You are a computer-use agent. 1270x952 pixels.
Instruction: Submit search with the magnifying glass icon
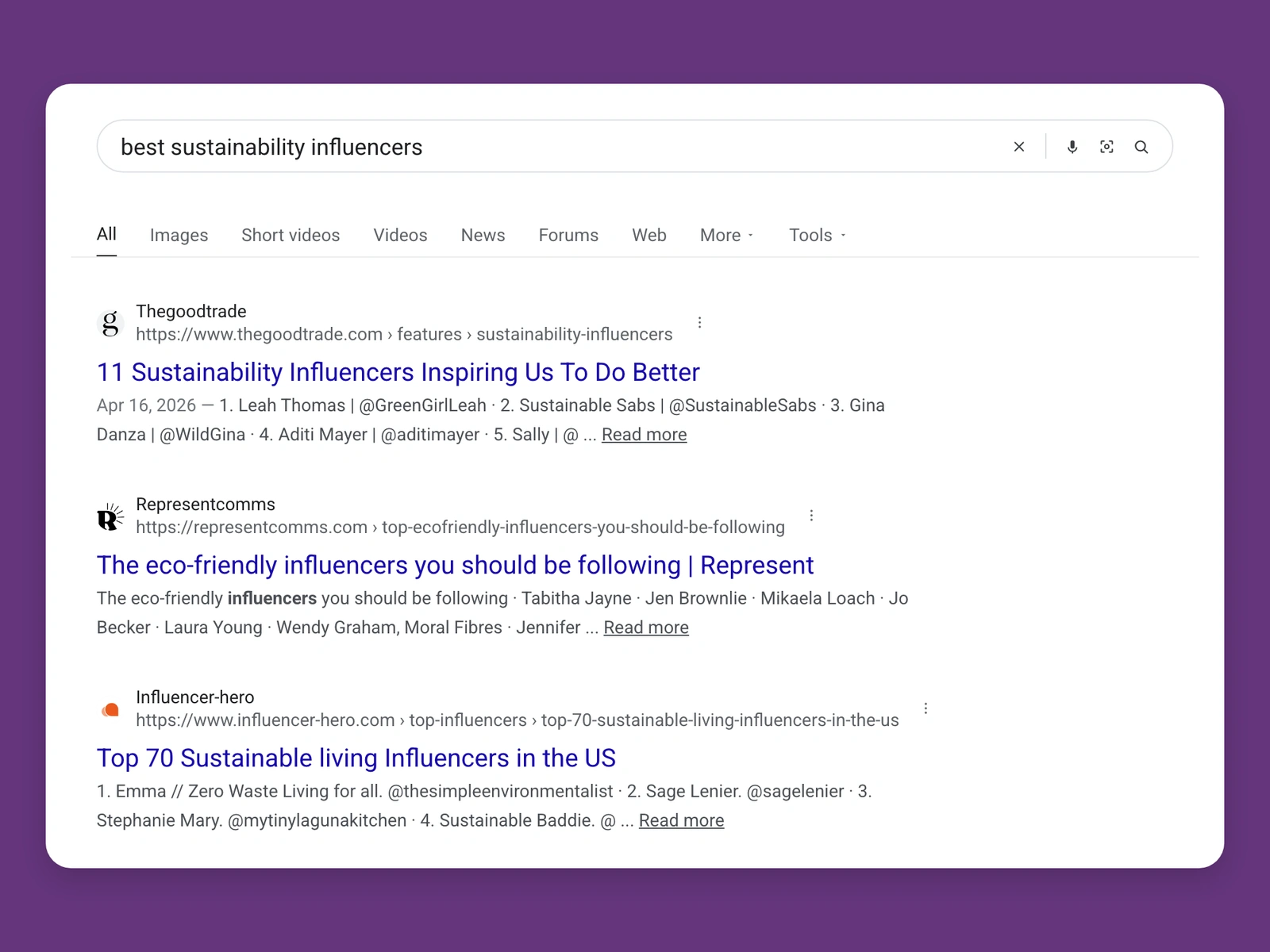click(x=1141, y=147)
